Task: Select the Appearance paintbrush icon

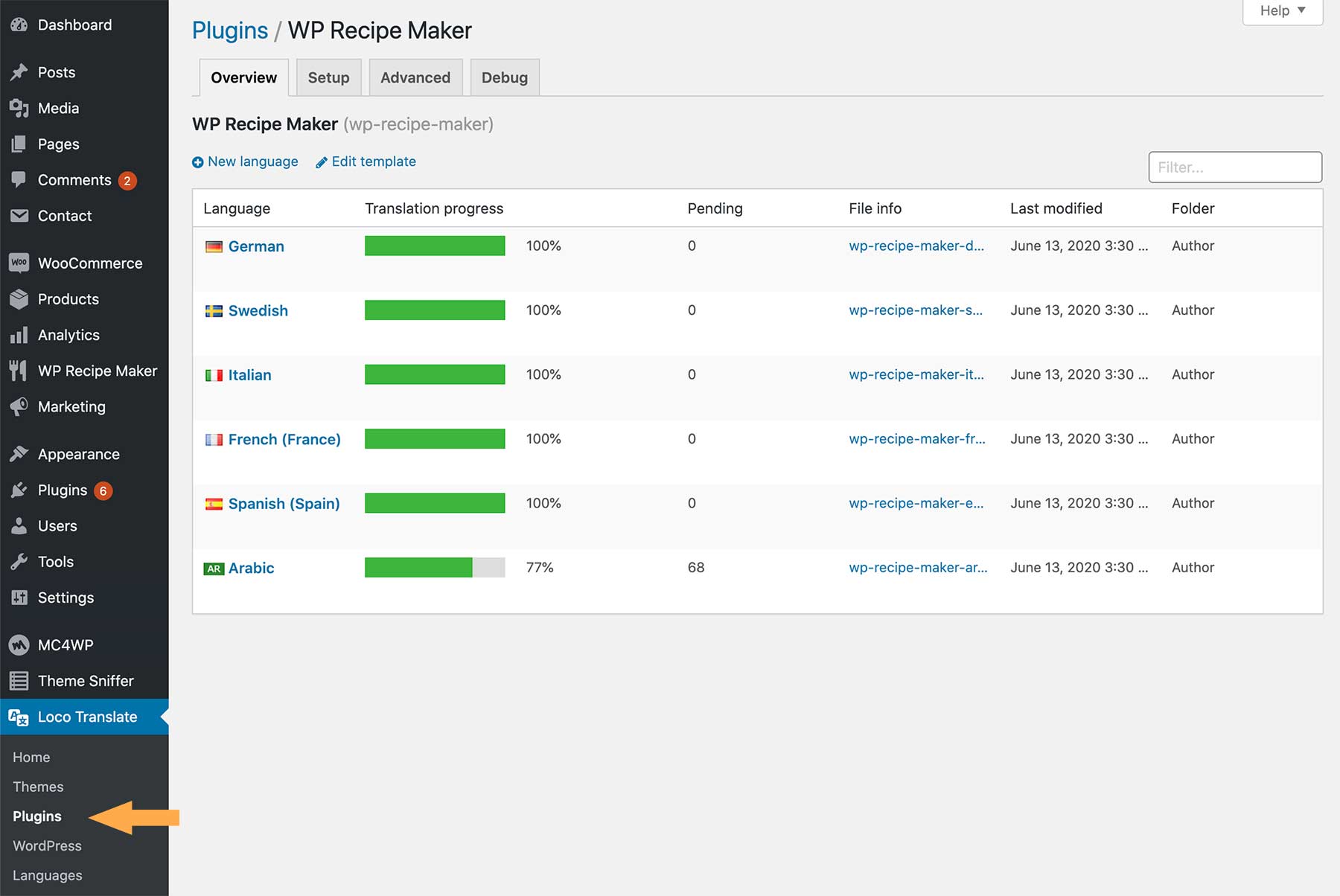Action: coord(19,453)
